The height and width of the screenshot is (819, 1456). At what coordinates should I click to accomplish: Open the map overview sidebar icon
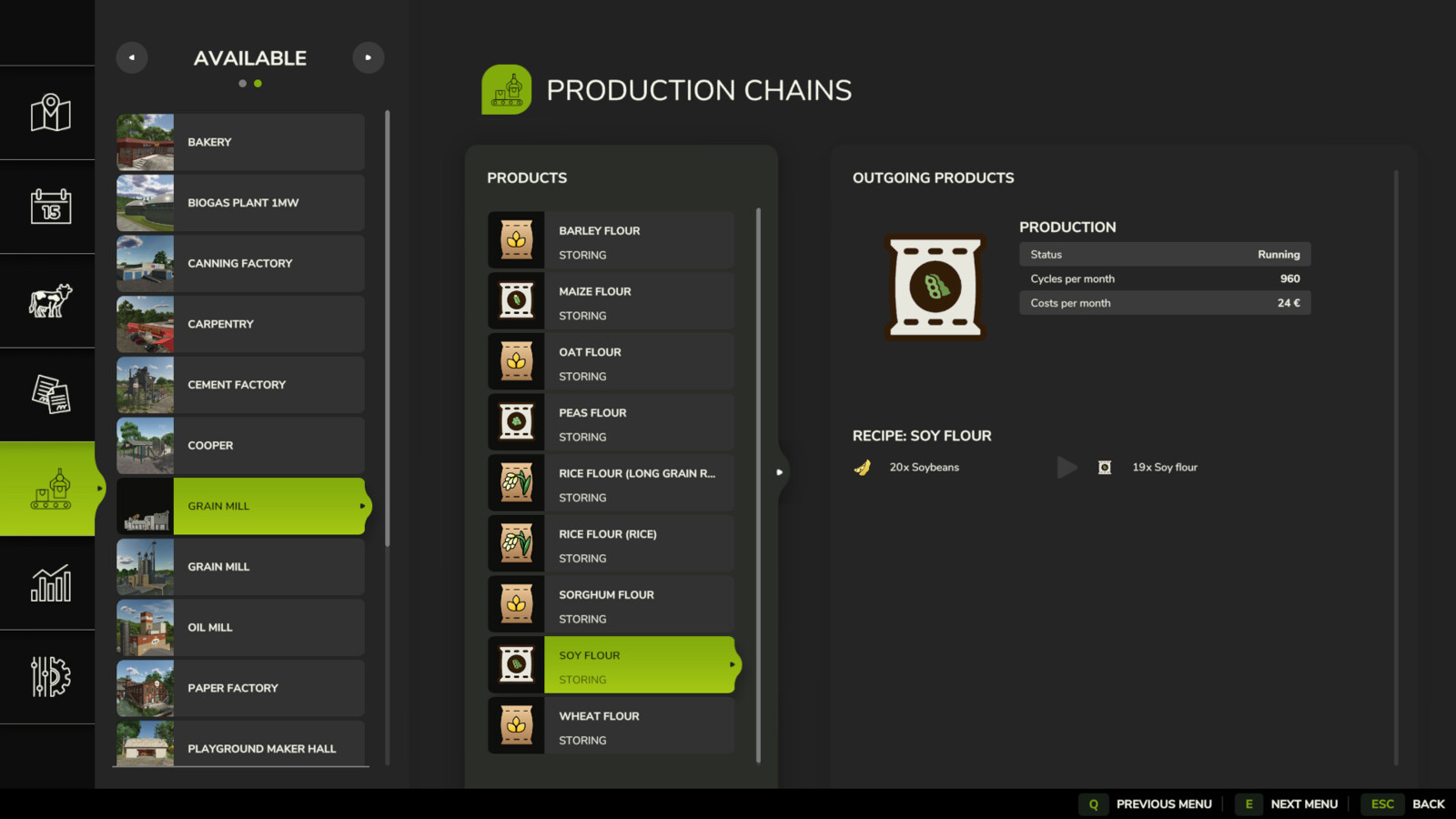(50, 113)
